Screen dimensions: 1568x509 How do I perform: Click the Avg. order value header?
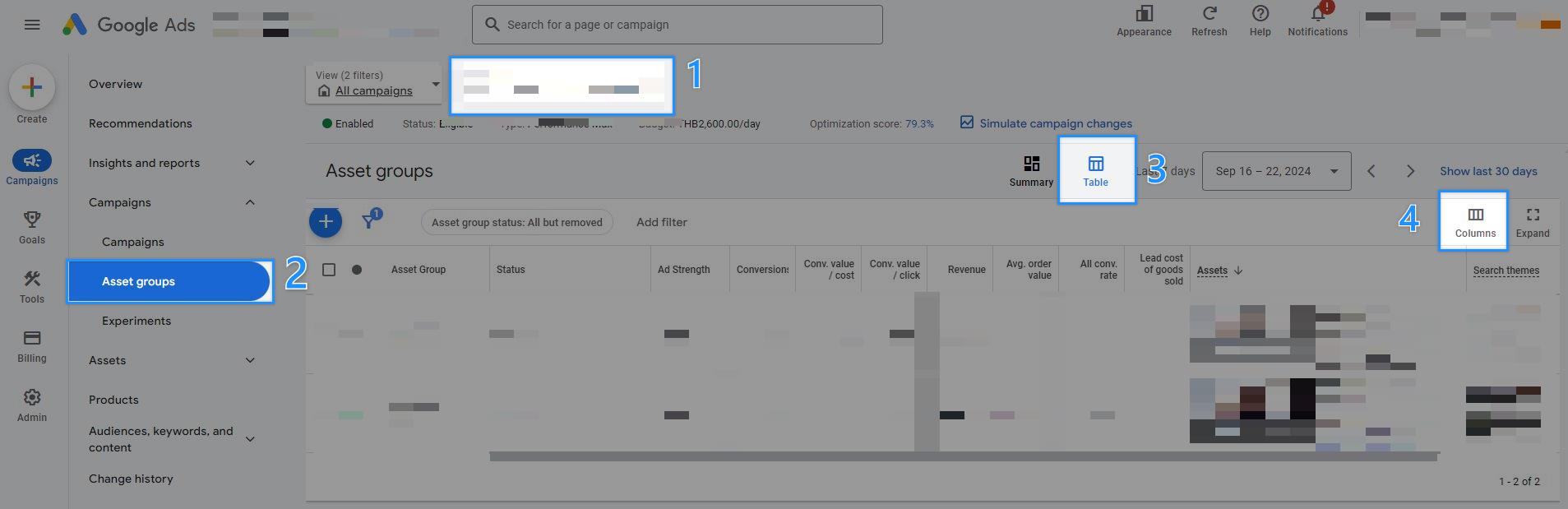click(1029, 270)
